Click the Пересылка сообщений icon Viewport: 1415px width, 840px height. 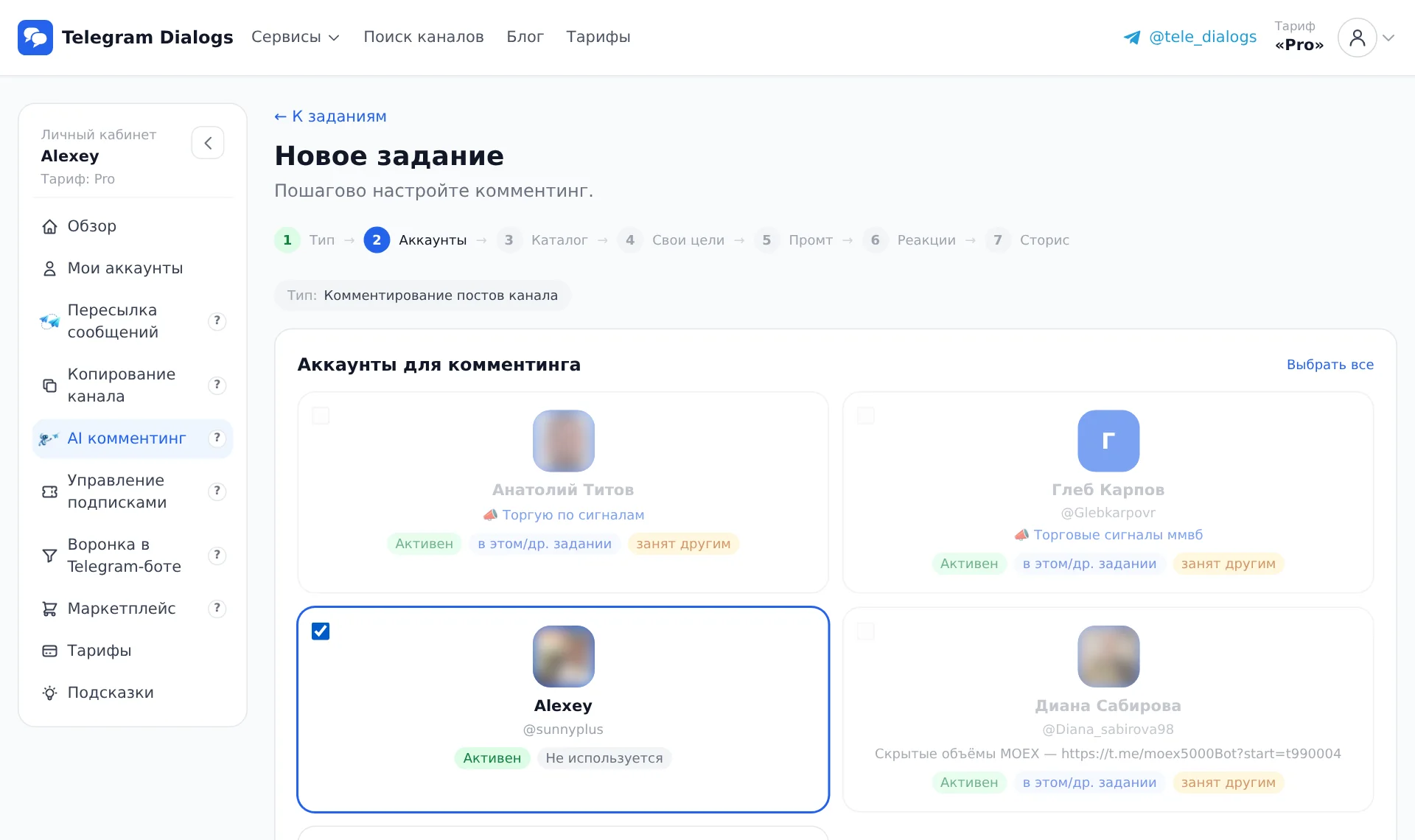(x=49, y=321)
